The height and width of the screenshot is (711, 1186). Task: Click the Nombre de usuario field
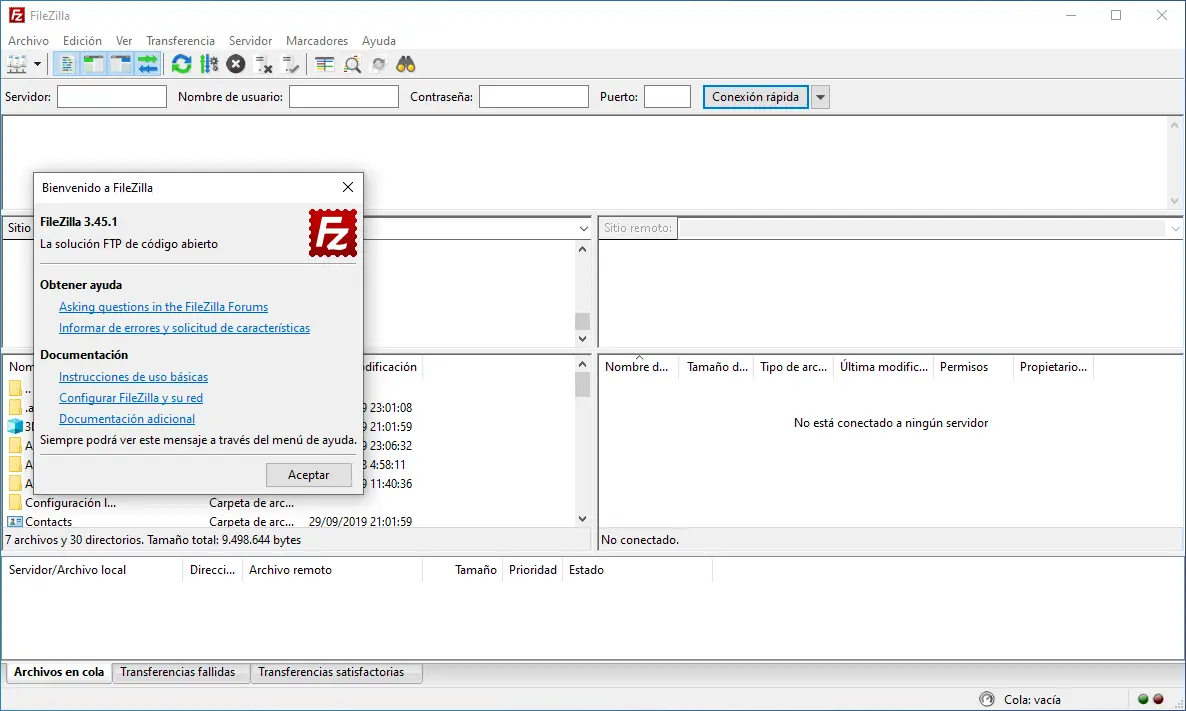[x=344, y=97]
